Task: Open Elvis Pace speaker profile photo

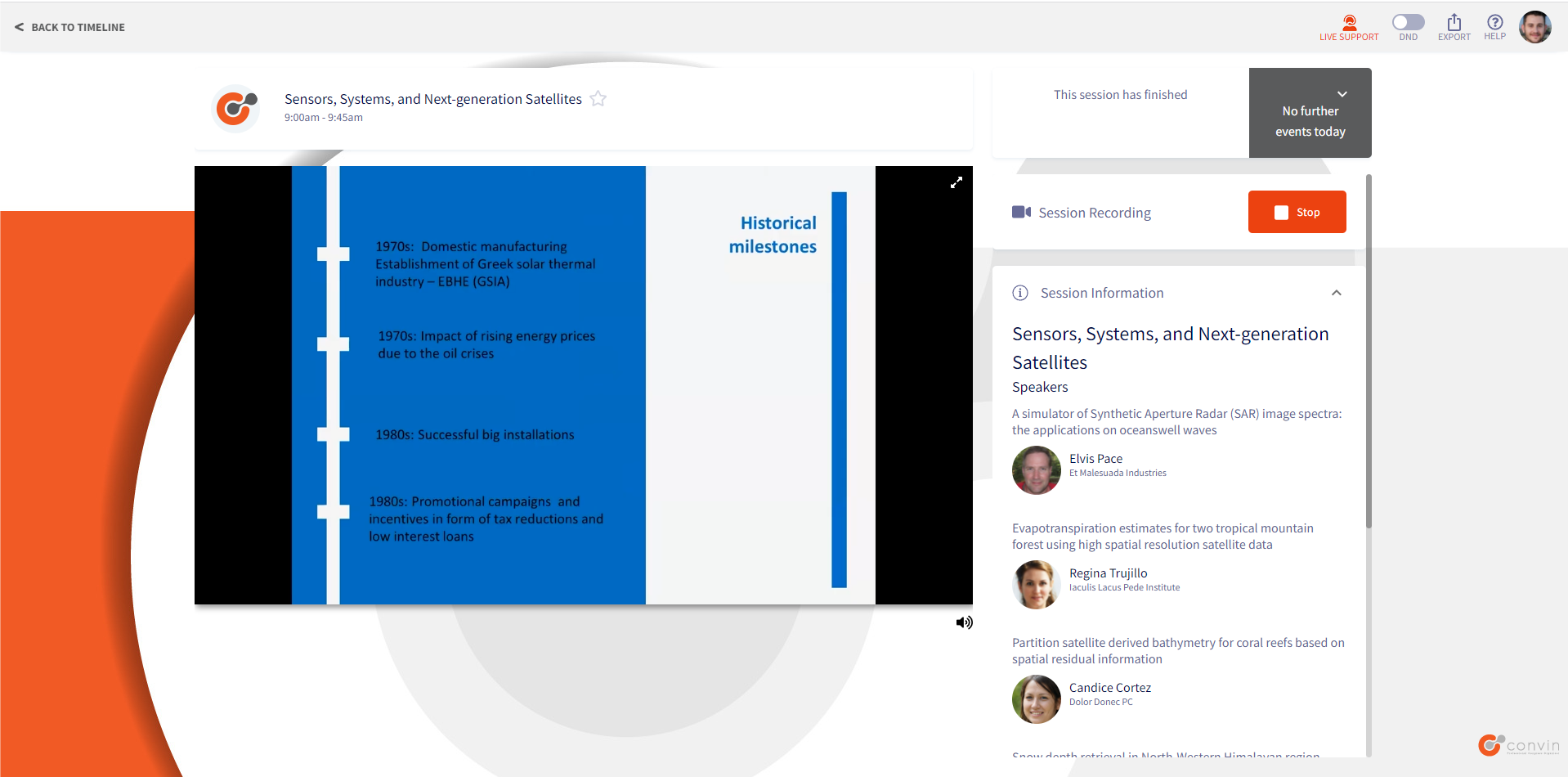Action: click(1036, 470)
